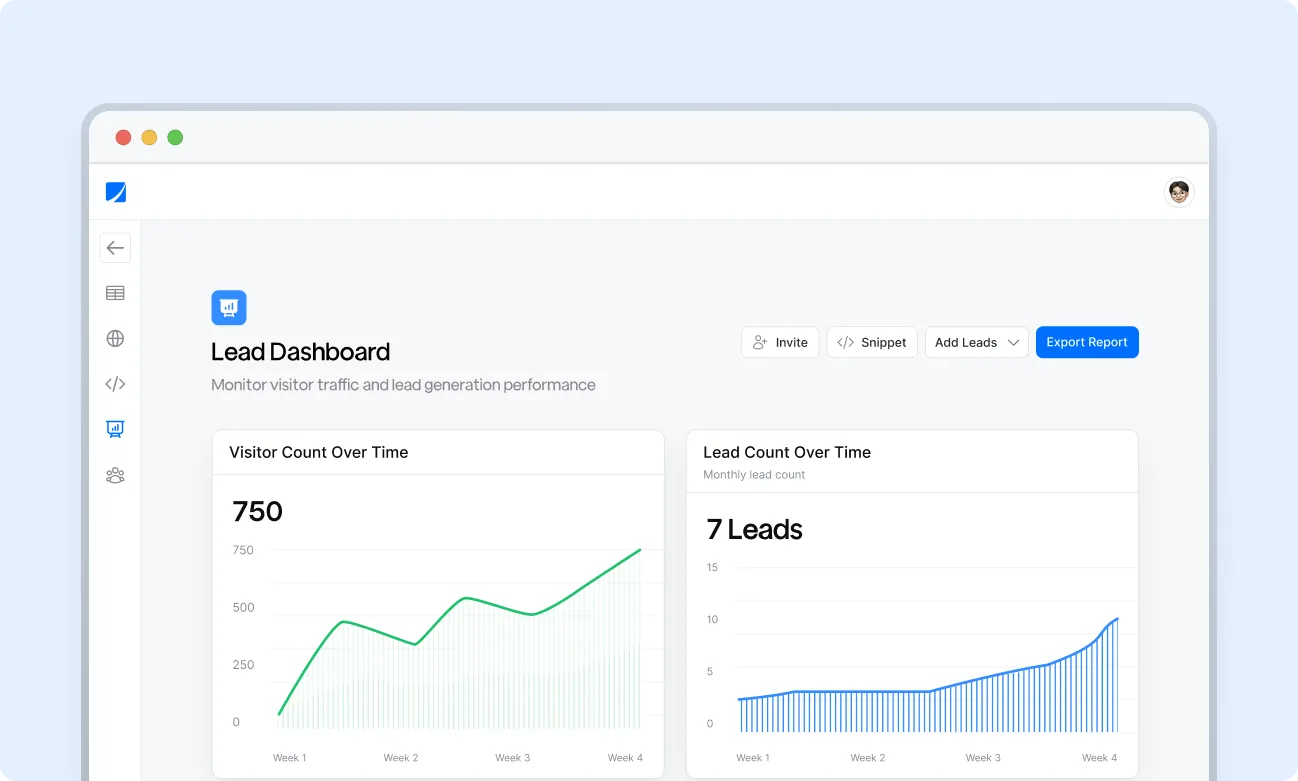Open the user profile avatar

point(1179,192)
